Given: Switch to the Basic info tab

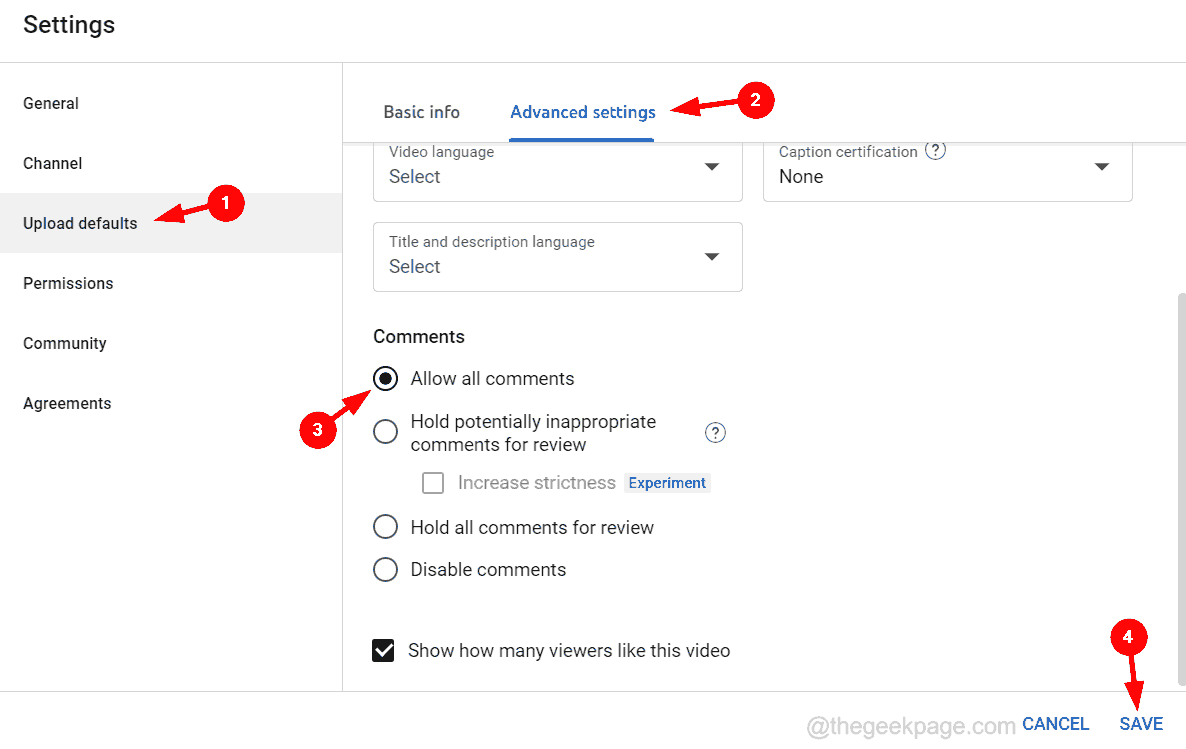Looking at the screenshot, I should [421, 112].
